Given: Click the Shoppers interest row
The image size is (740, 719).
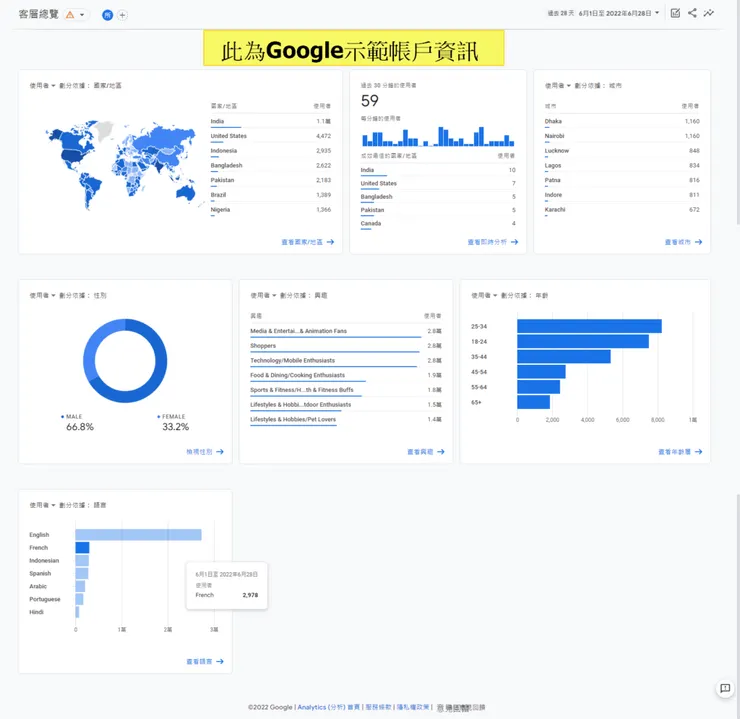Looking at the screenshot, I should click(x=345, y=346).
